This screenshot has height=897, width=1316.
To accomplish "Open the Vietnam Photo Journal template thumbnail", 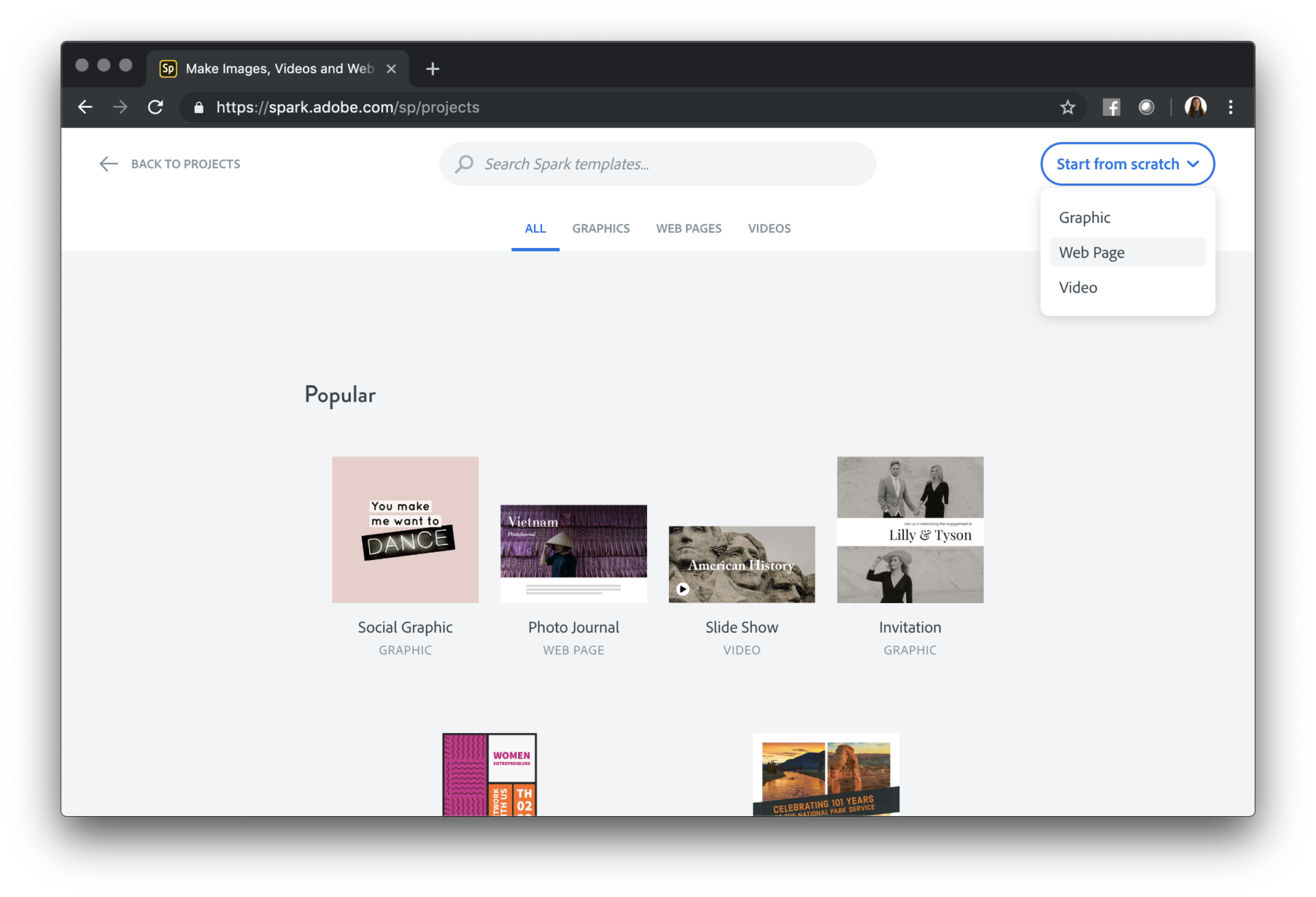I will coord(573,552).
